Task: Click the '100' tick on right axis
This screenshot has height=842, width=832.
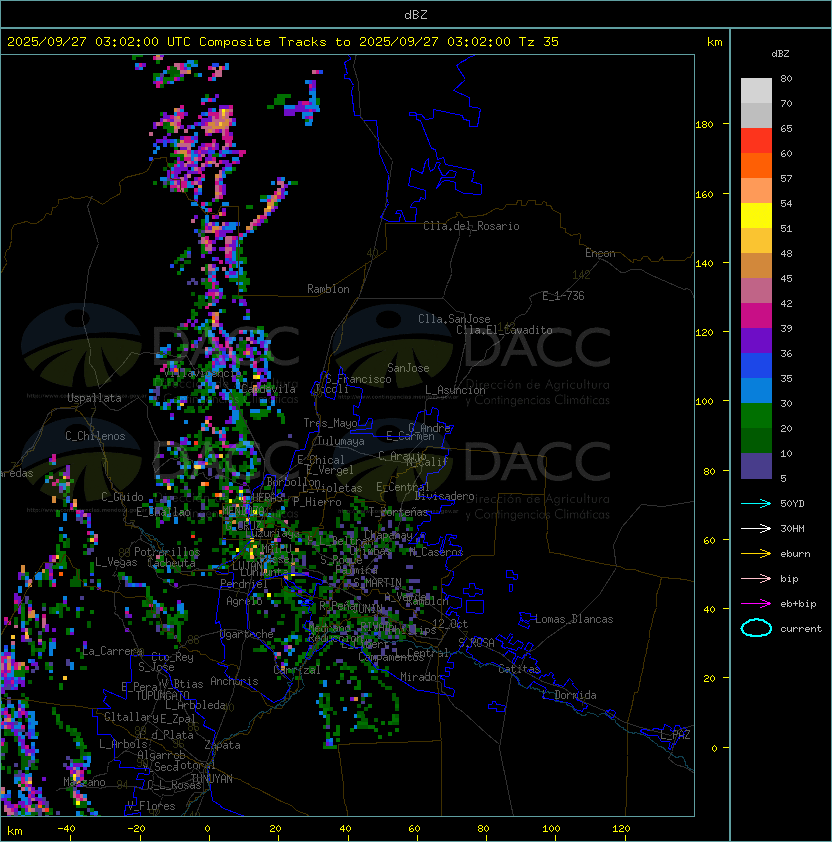Action: click(x=704, y=402)
